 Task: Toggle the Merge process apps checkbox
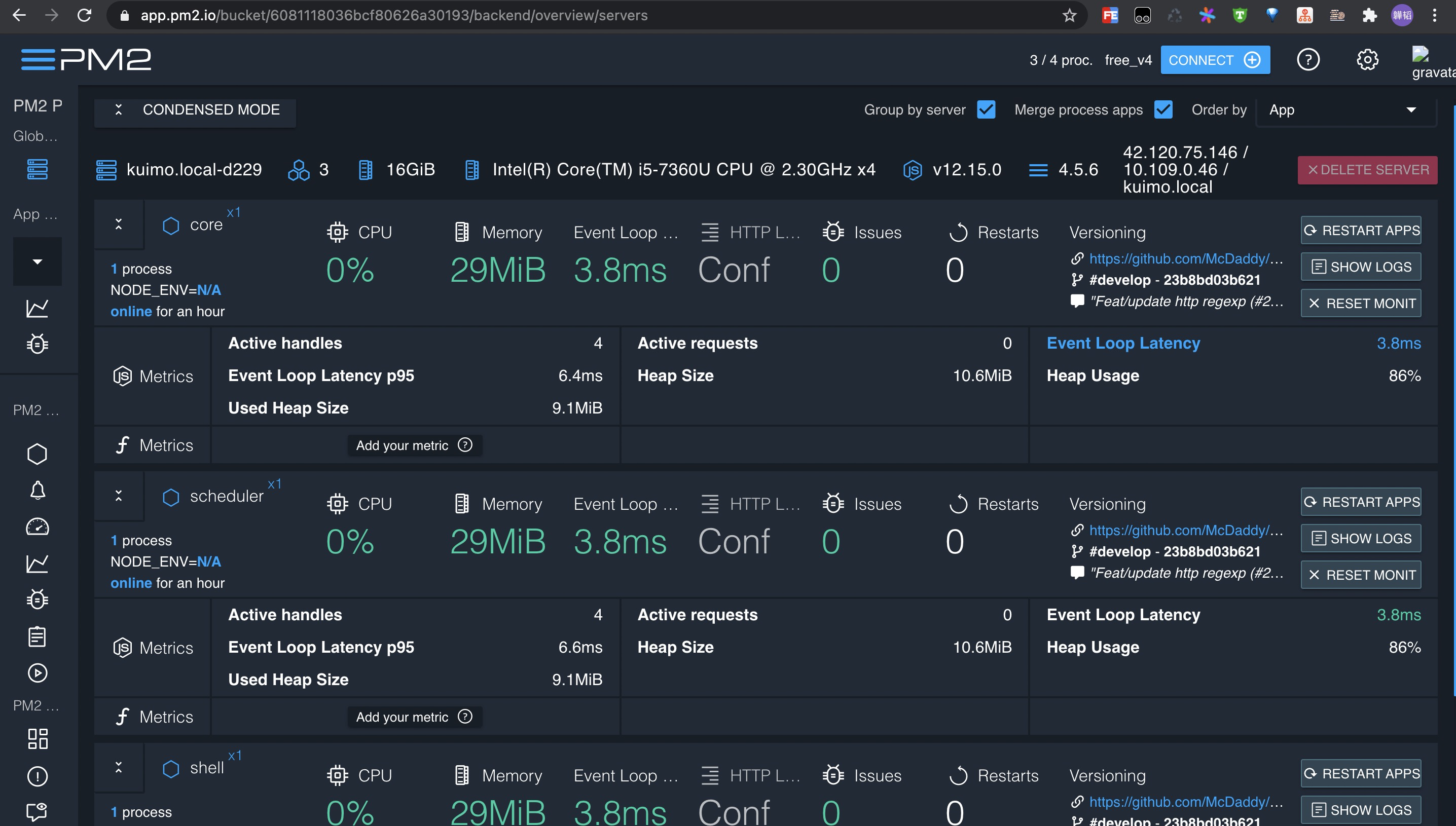pos(1163,109)
